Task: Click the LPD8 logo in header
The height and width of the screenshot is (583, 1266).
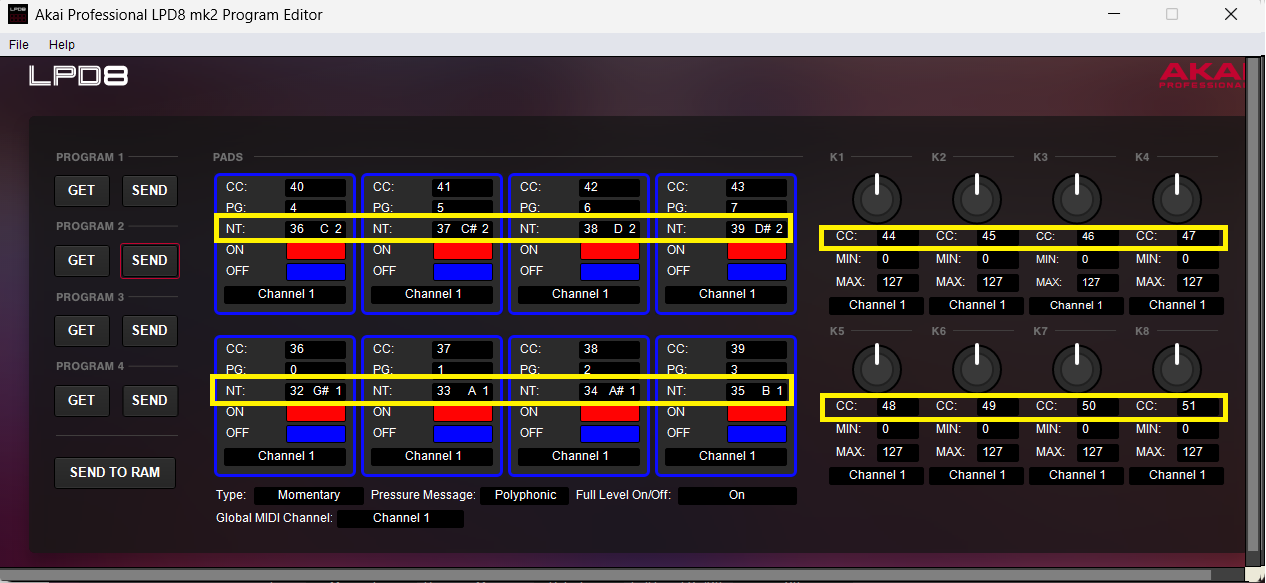Action: tap(78, 76)
